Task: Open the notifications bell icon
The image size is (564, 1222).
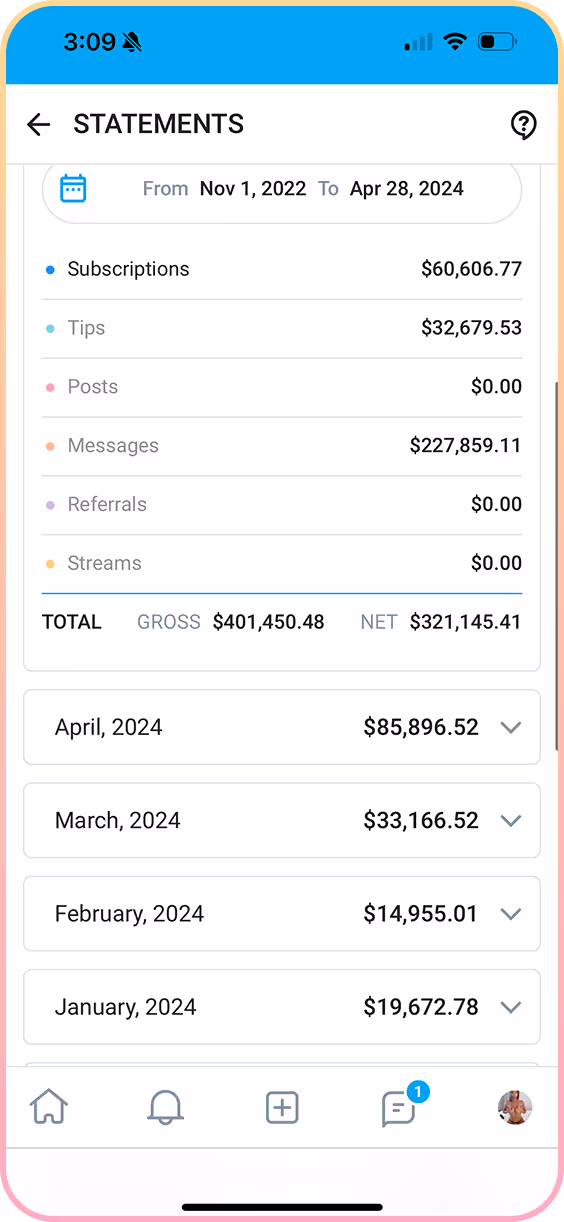Action: (165, 1107)
